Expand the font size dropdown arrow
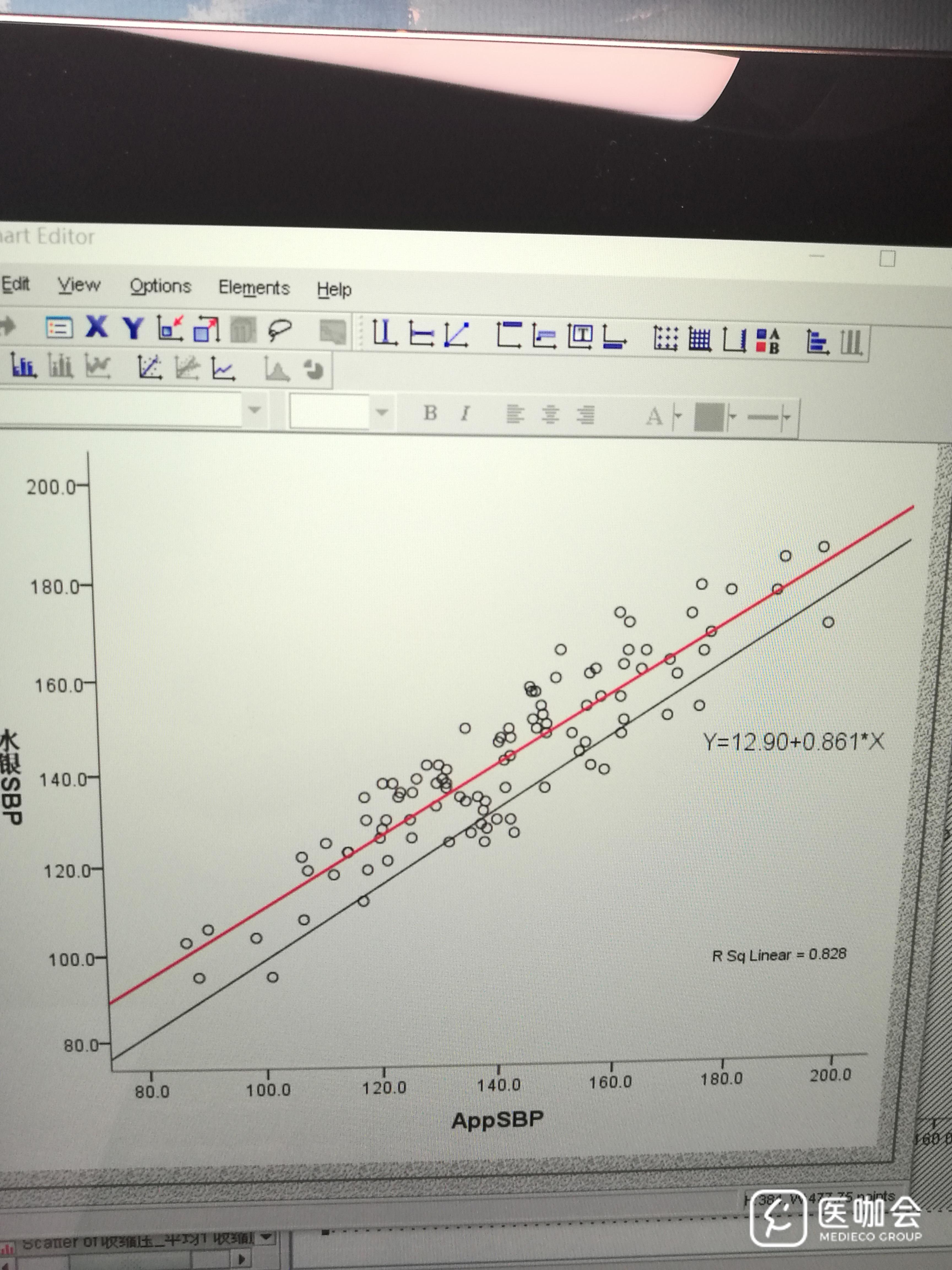952x1270 pixels. (x=382, y=412)
